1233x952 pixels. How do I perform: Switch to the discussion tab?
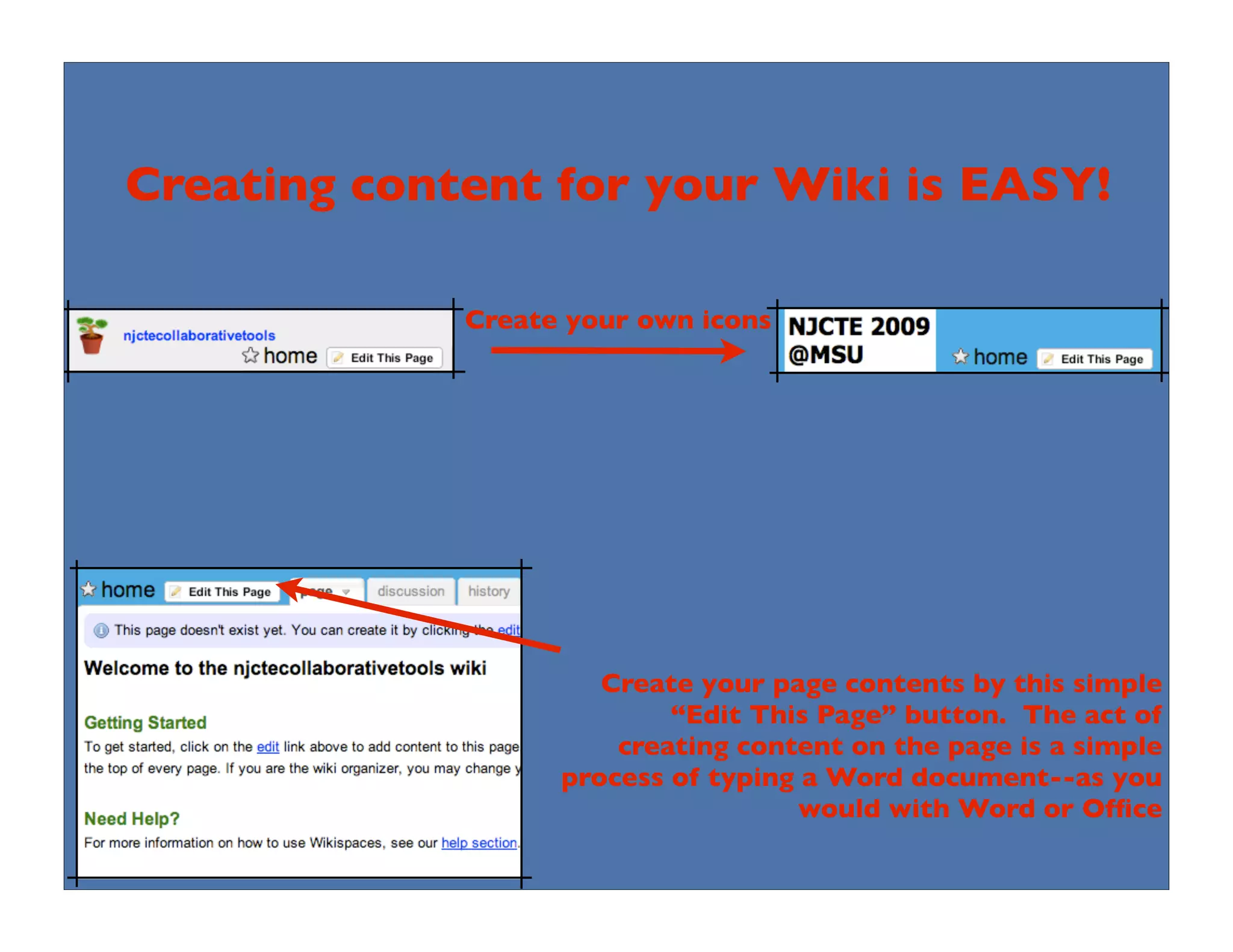coord(411,592)
